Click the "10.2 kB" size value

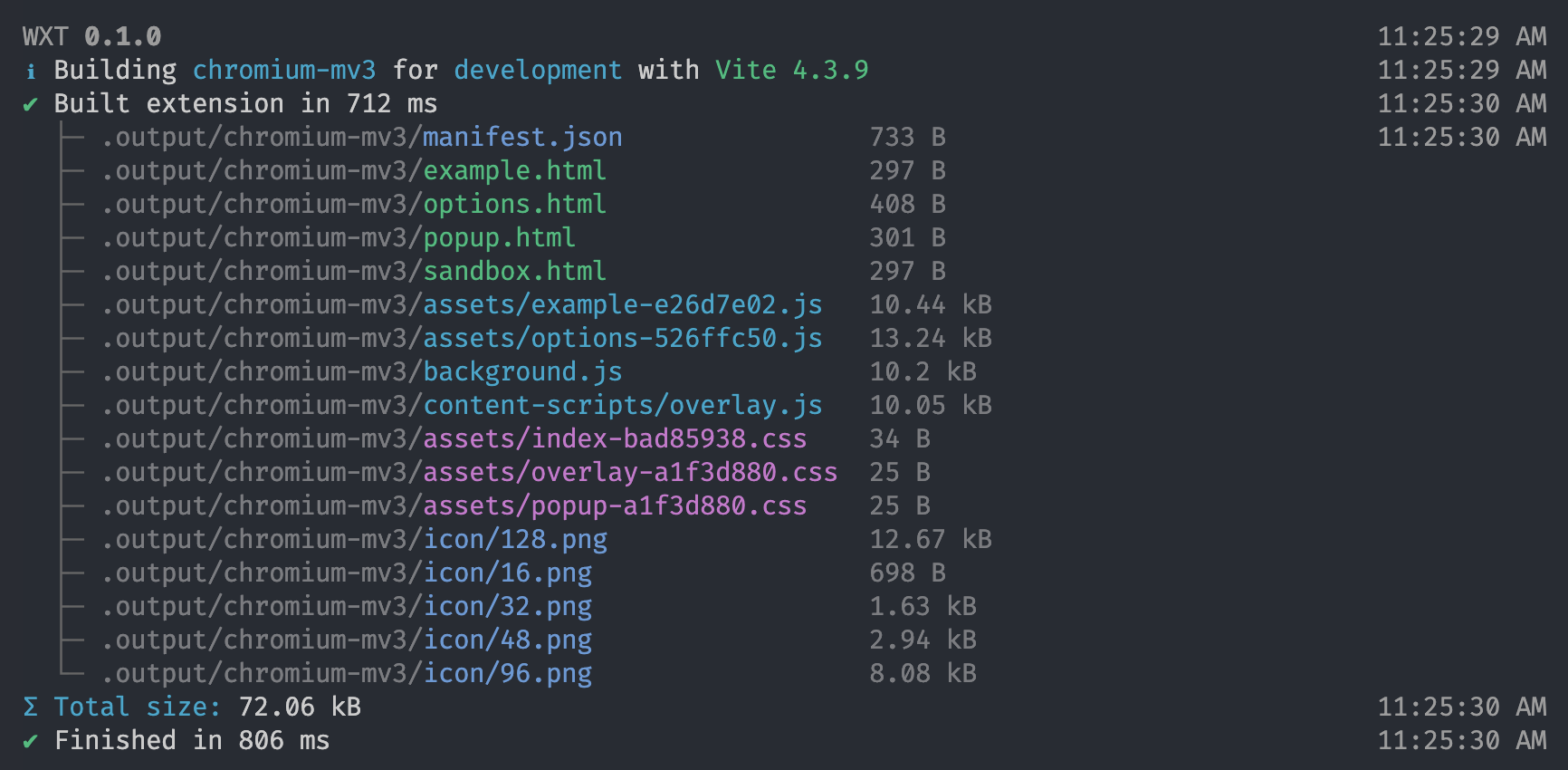[x=923, y=371]
